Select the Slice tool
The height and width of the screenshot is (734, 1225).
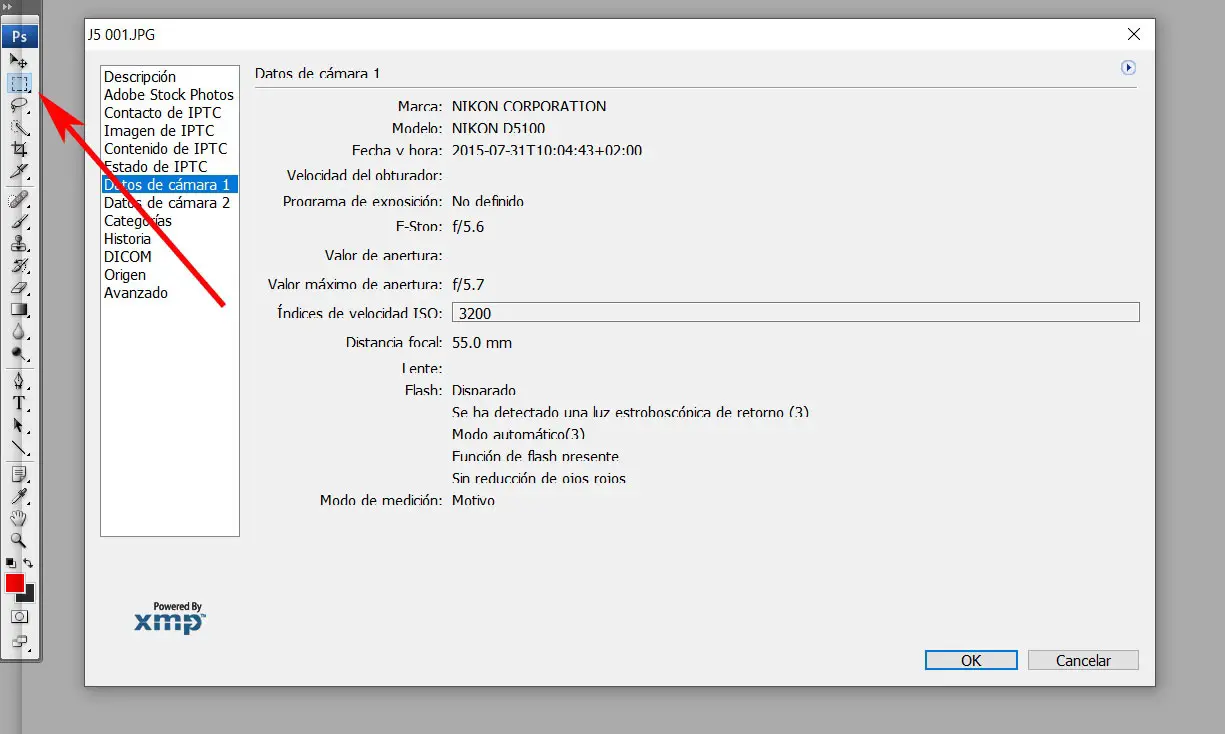point(19,171)
